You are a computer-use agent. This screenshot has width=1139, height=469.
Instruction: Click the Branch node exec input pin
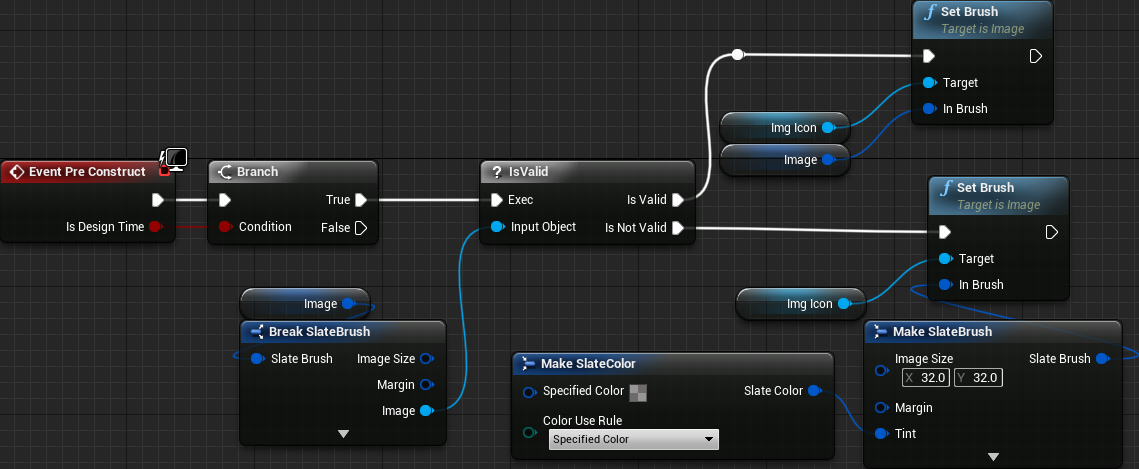[x=225, y=200]
